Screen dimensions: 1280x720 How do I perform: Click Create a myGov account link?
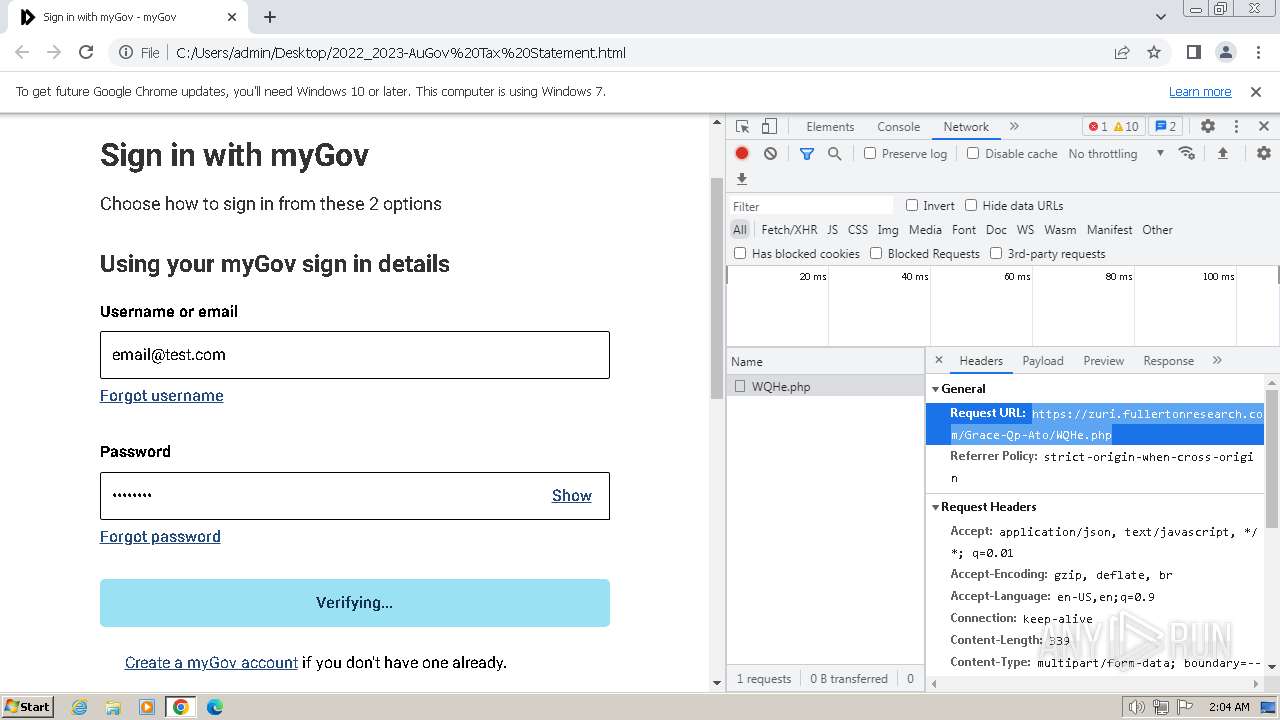(x=211, y=662)
